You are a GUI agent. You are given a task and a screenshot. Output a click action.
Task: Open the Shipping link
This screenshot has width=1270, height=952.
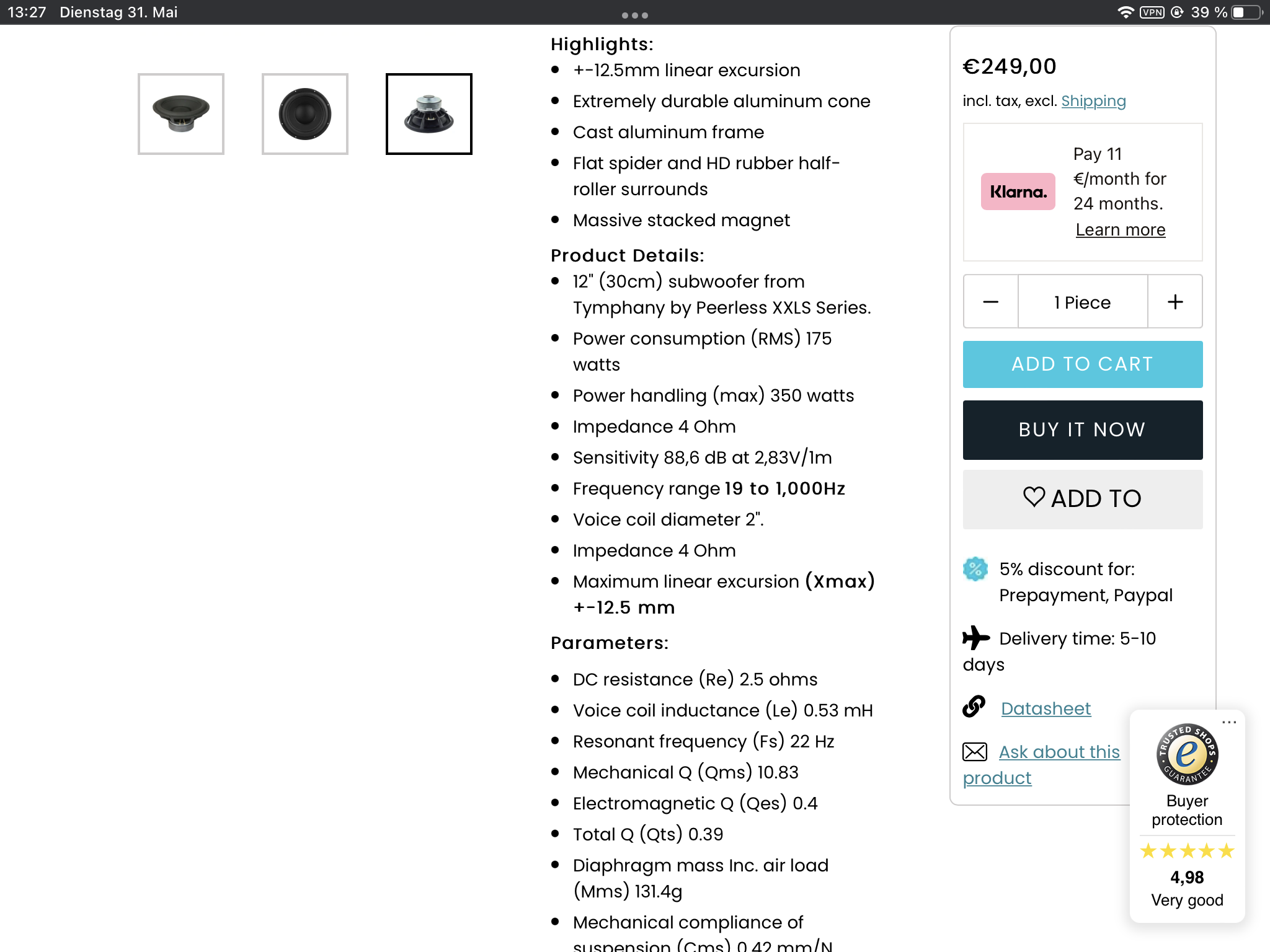[1093, 101]
